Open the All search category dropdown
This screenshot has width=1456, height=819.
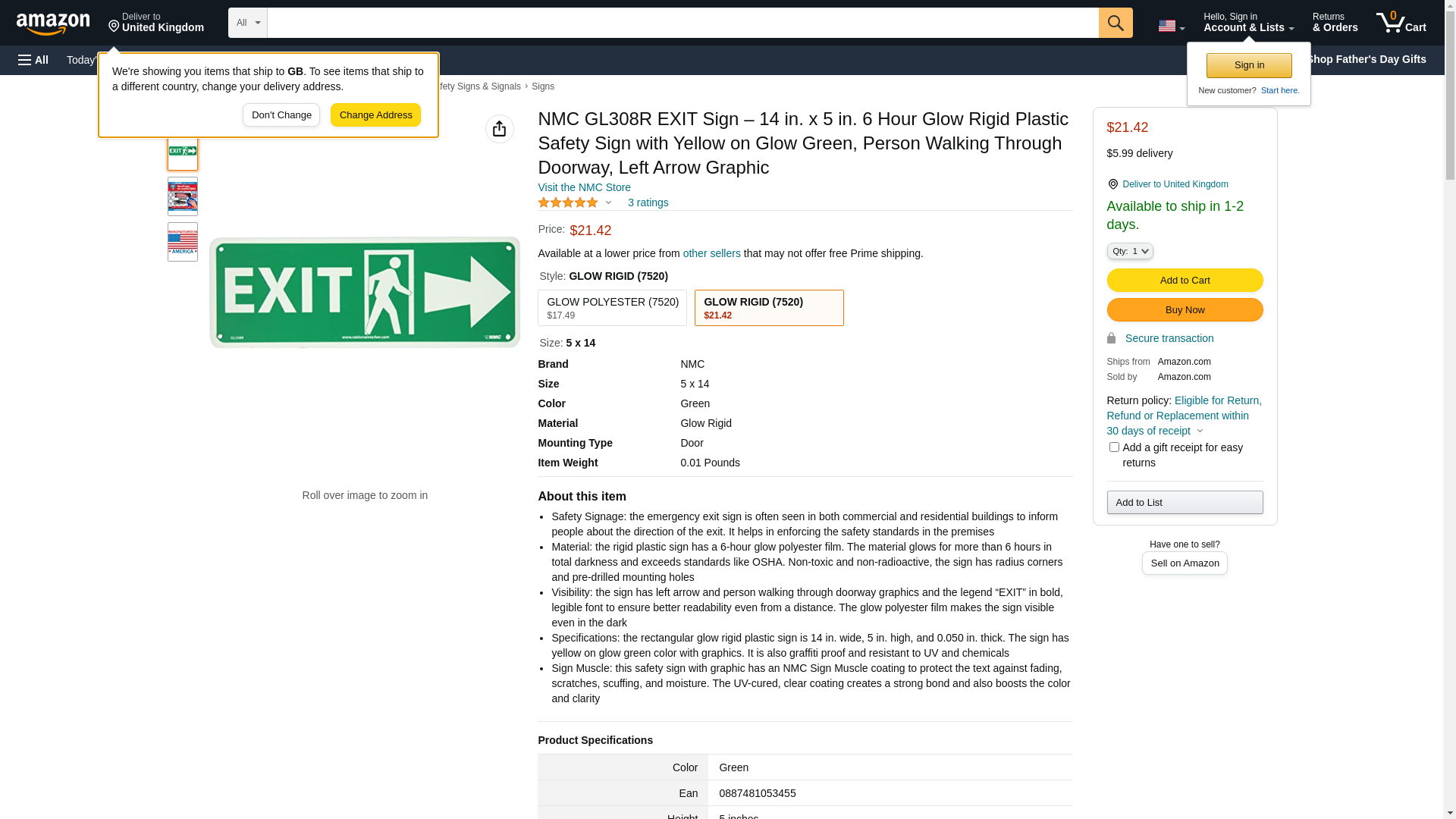[x=247, y=23]
